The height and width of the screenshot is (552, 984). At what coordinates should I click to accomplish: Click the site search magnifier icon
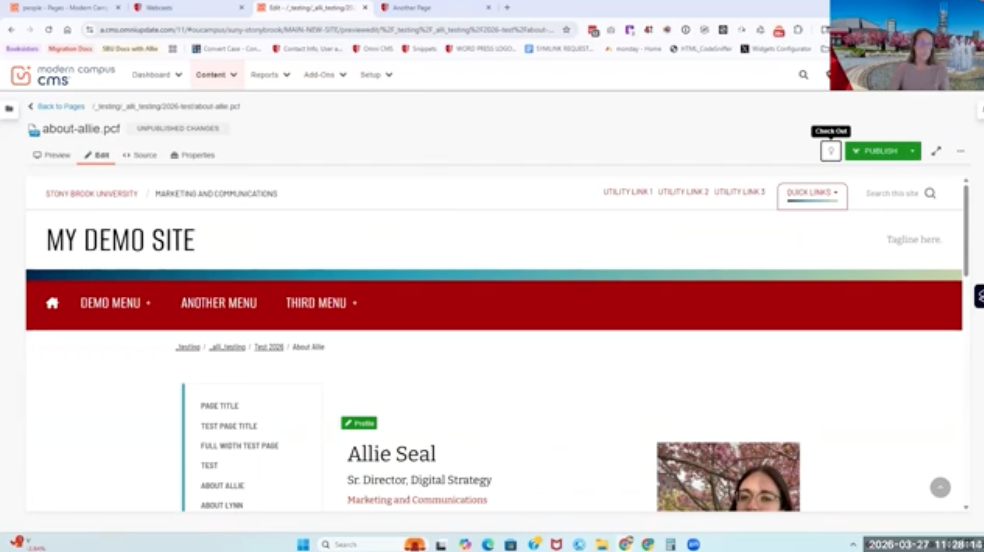coord(930,193)
